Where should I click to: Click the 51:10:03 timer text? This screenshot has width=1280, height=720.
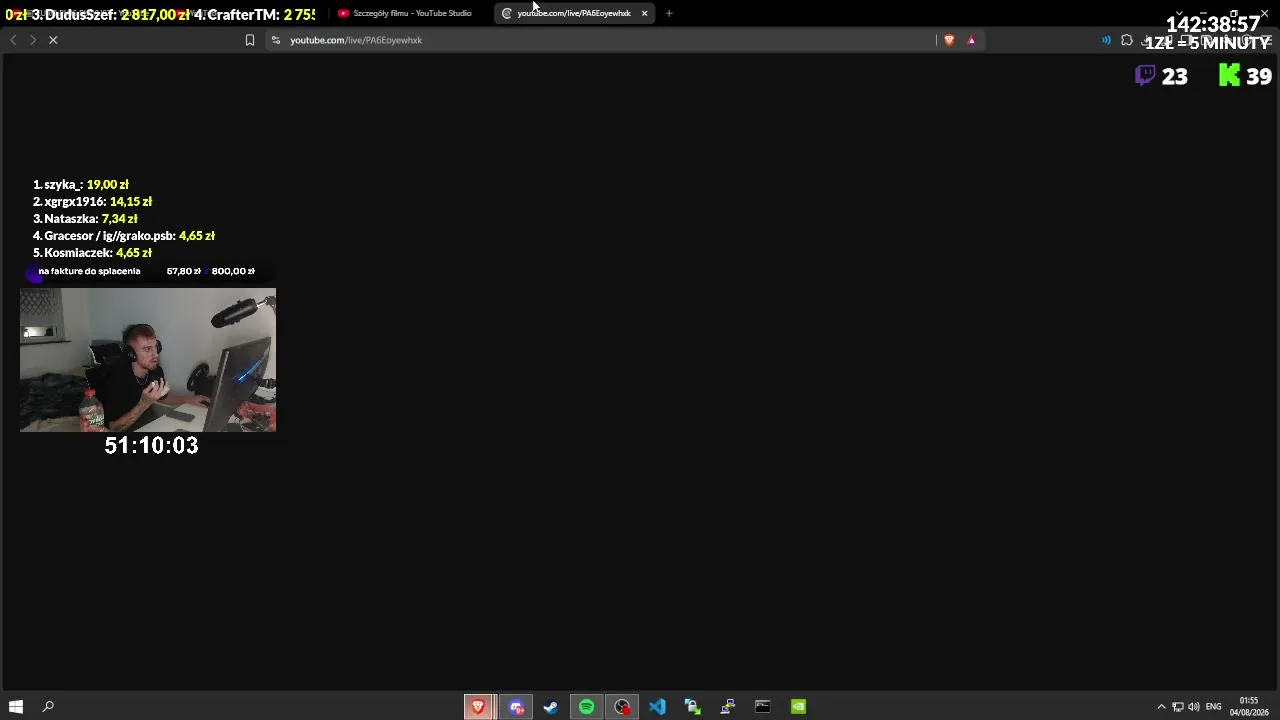point(151,446)
